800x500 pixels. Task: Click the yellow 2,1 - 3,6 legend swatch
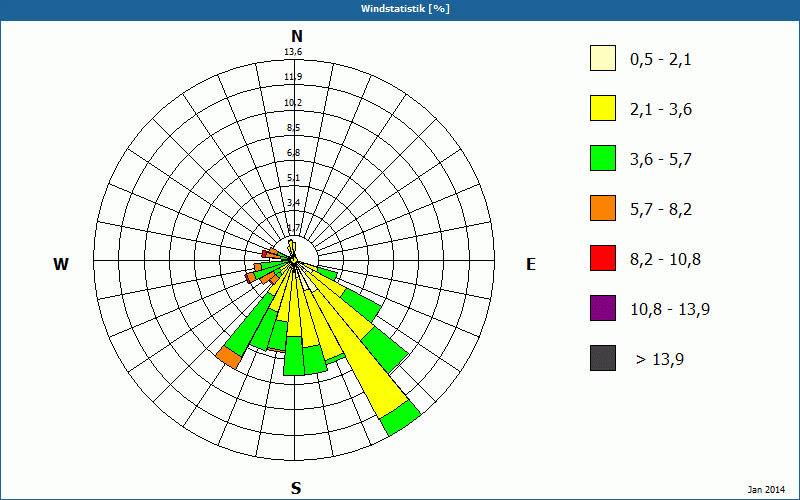(x=603, y=108)
